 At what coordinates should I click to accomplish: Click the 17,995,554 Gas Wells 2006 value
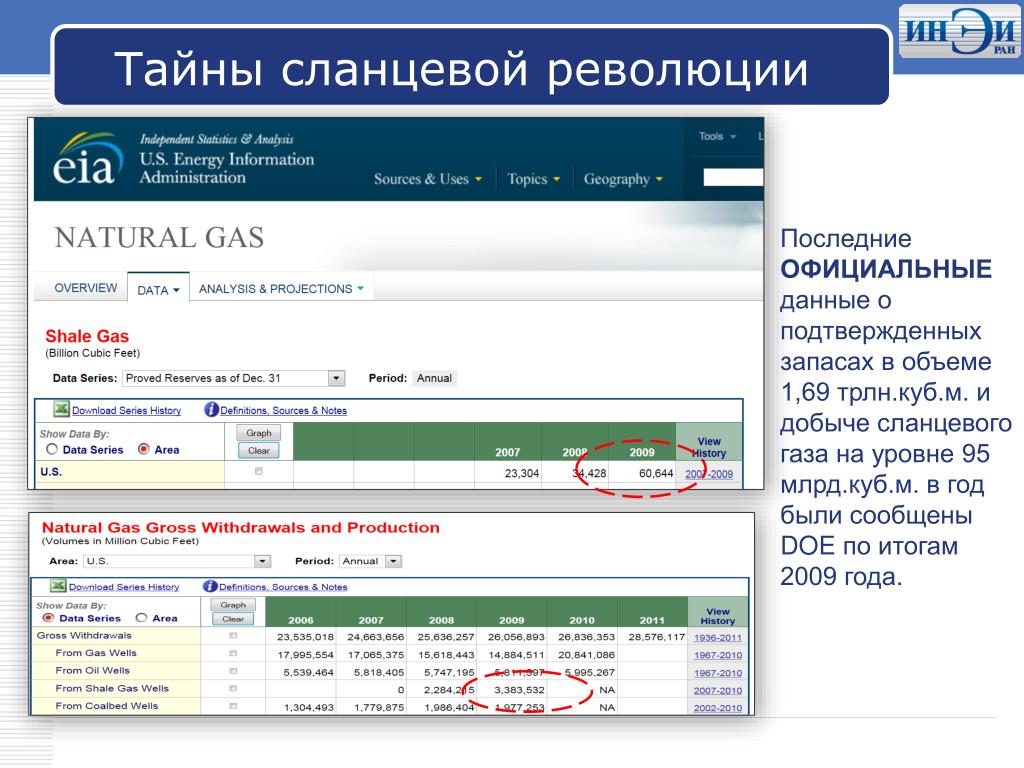click(305, 654)
